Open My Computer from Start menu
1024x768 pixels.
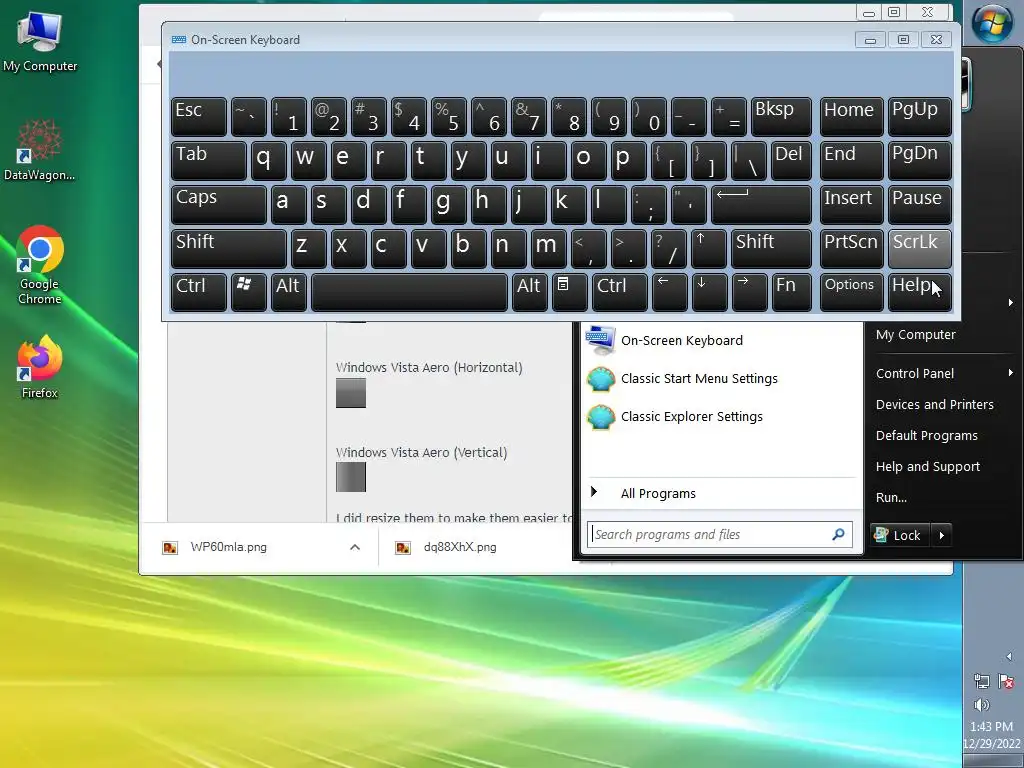(916, 334)
